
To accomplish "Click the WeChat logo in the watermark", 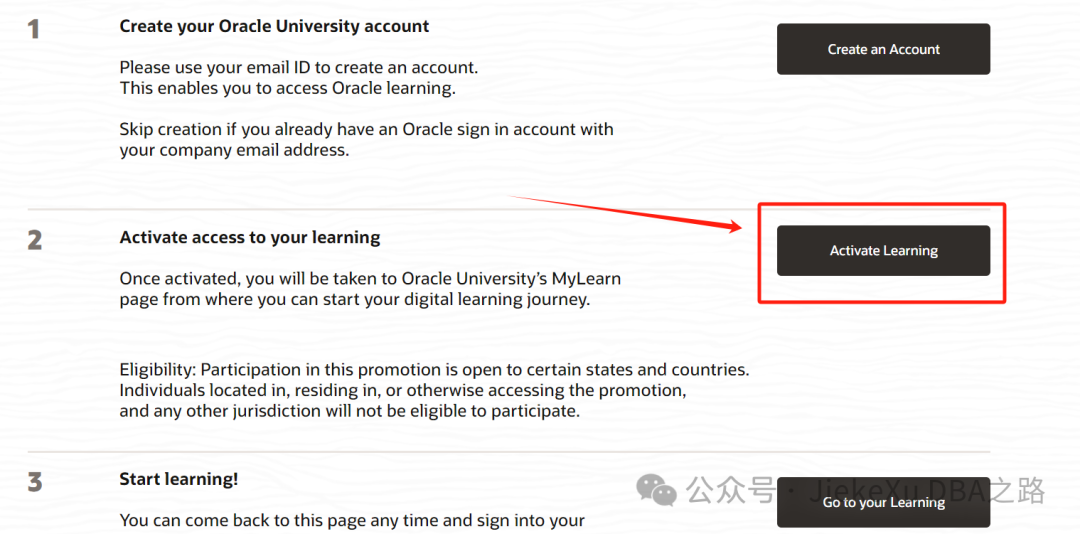I will (x=657, y=490).
